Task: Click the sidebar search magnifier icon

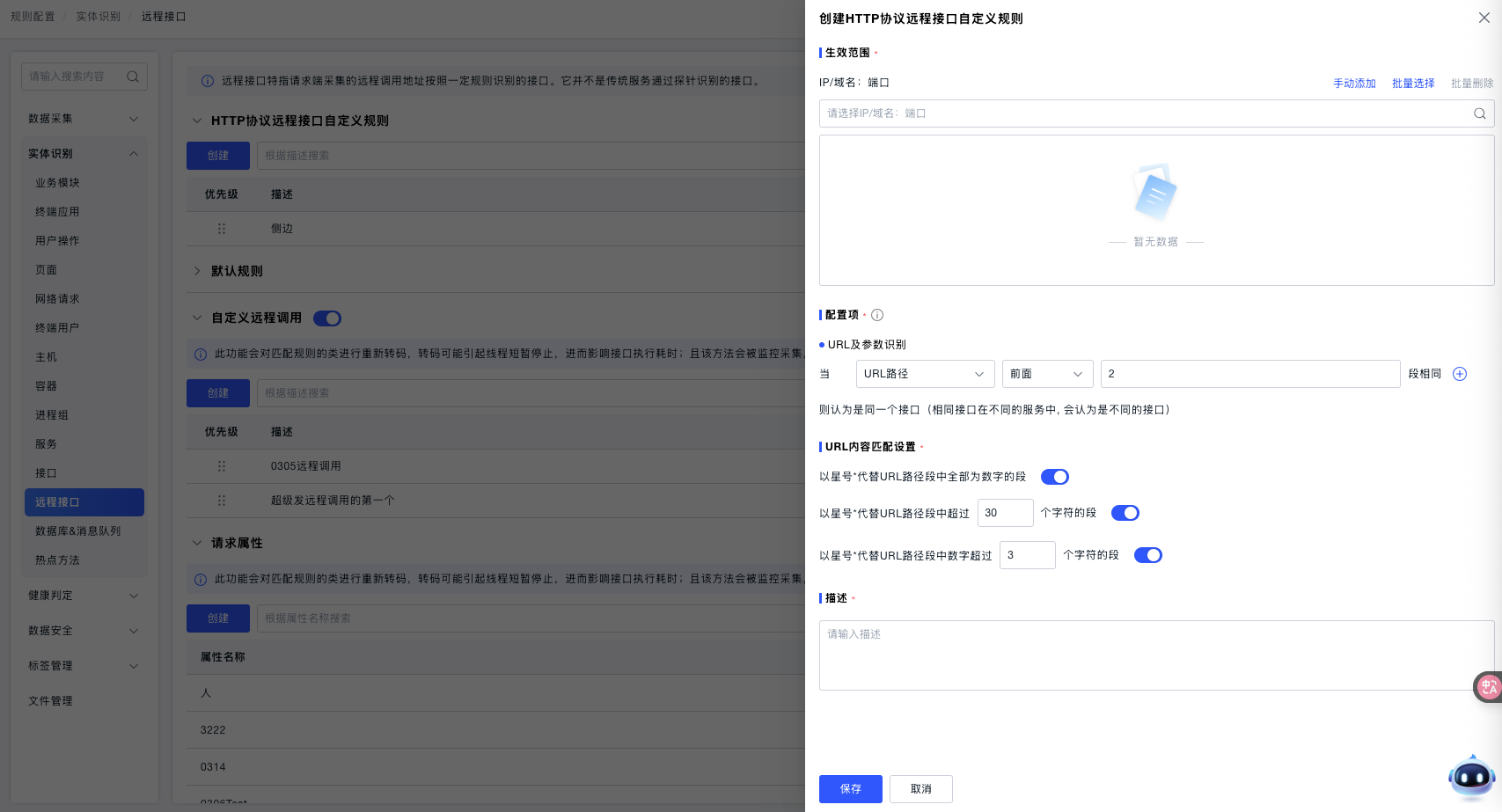Action: 133,77
